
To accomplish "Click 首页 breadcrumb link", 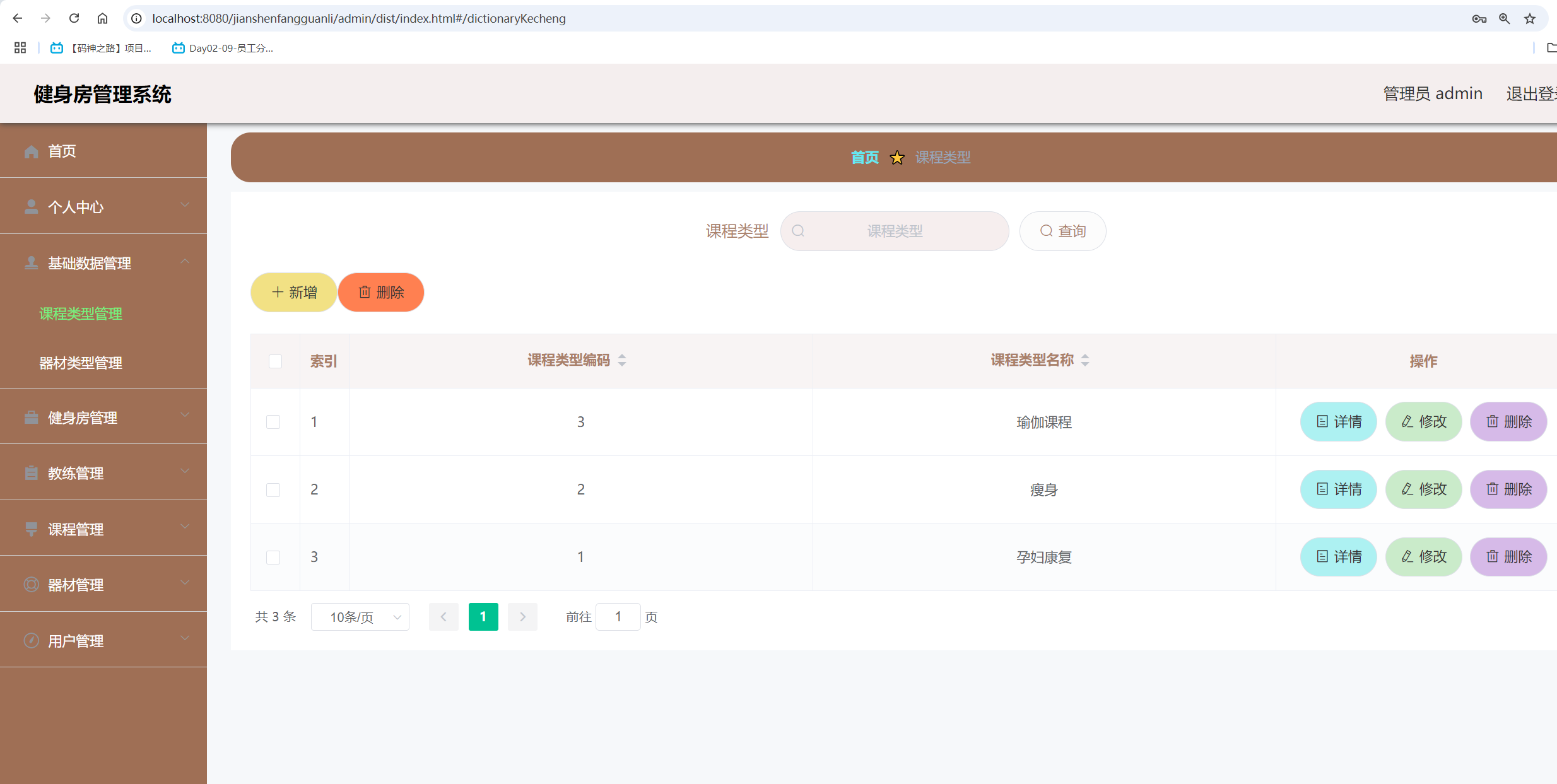I will 865,158.
